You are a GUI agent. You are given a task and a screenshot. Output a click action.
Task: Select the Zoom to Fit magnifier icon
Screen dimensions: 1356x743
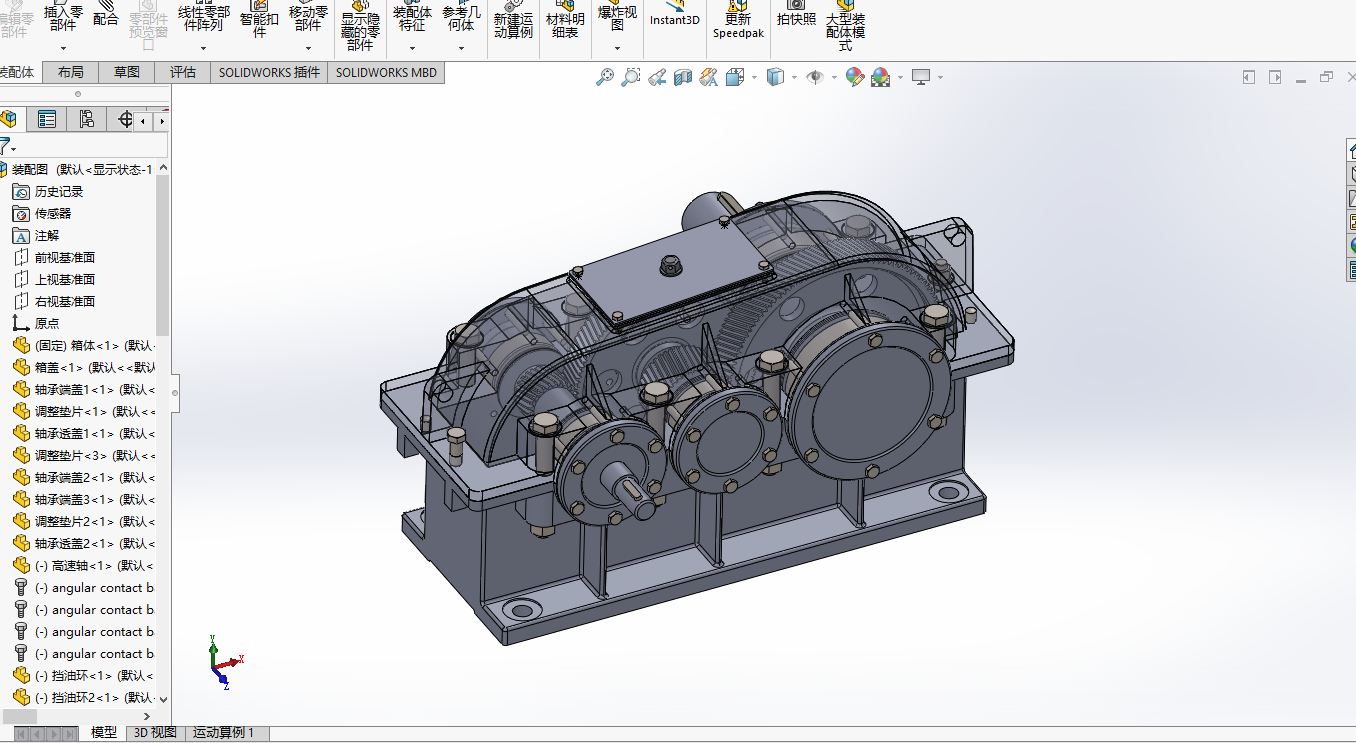pos(604,76)
